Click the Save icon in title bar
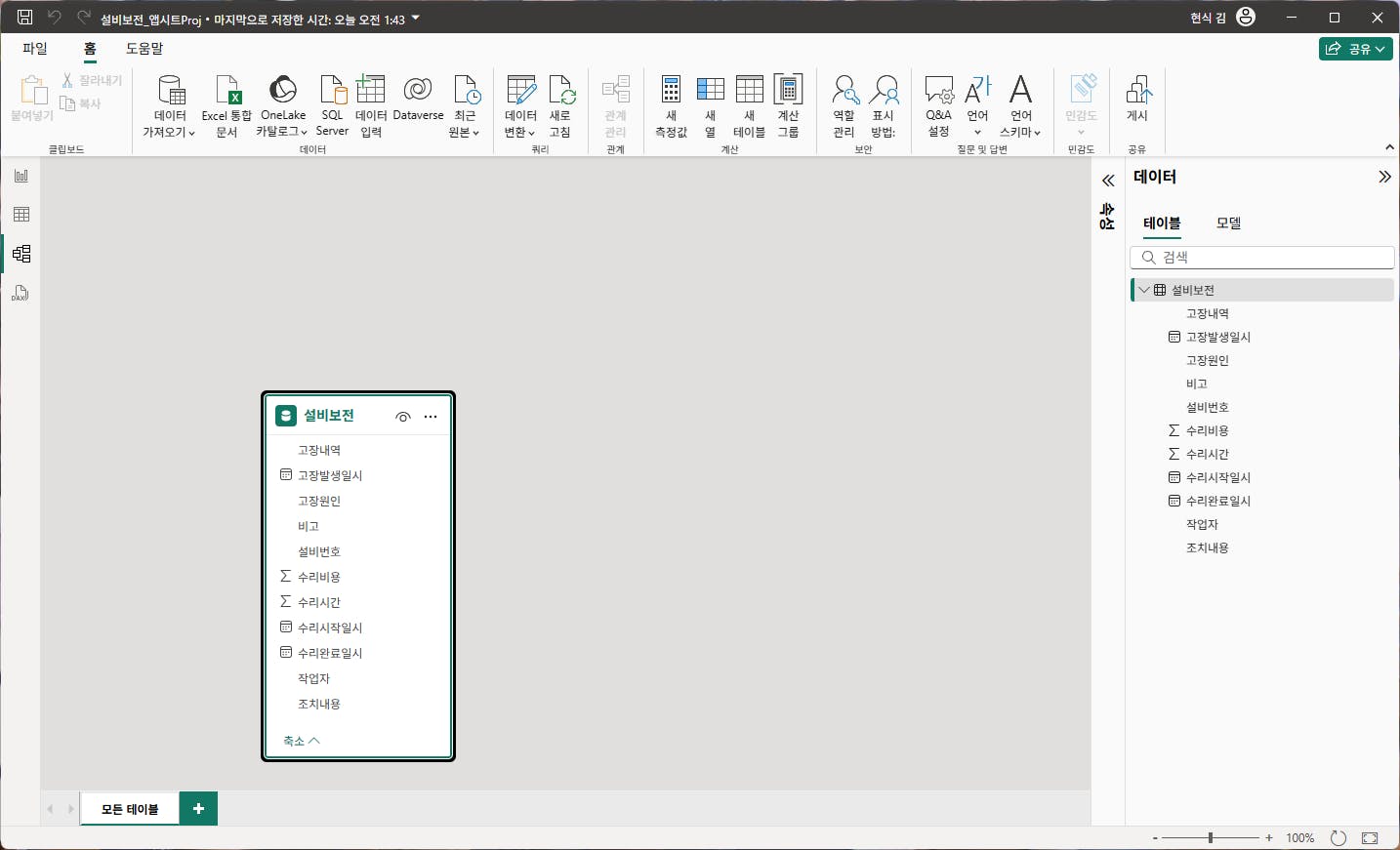The image size is (1400, 850). (x=25, y=18)
